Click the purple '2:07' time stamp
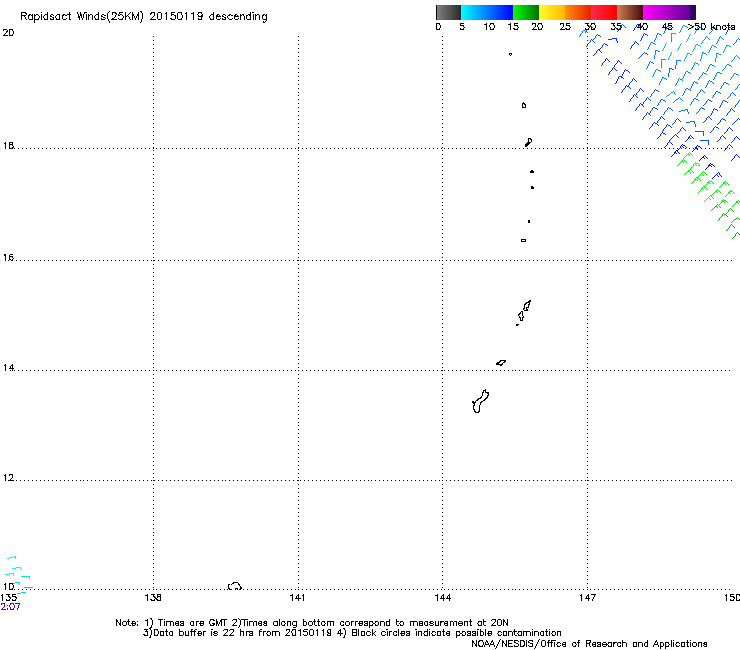This screenshot has width=740, height=650. [10, 607]
